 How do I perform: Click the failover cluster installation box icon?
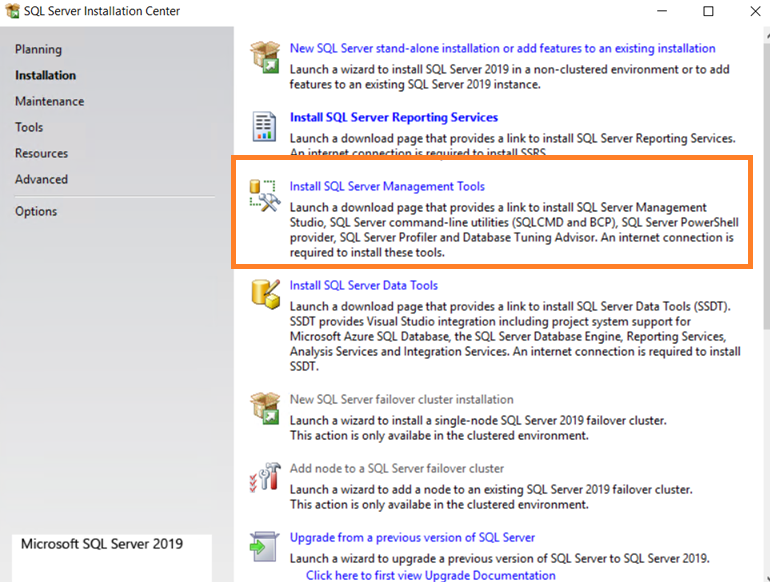(x=265, y=408)
